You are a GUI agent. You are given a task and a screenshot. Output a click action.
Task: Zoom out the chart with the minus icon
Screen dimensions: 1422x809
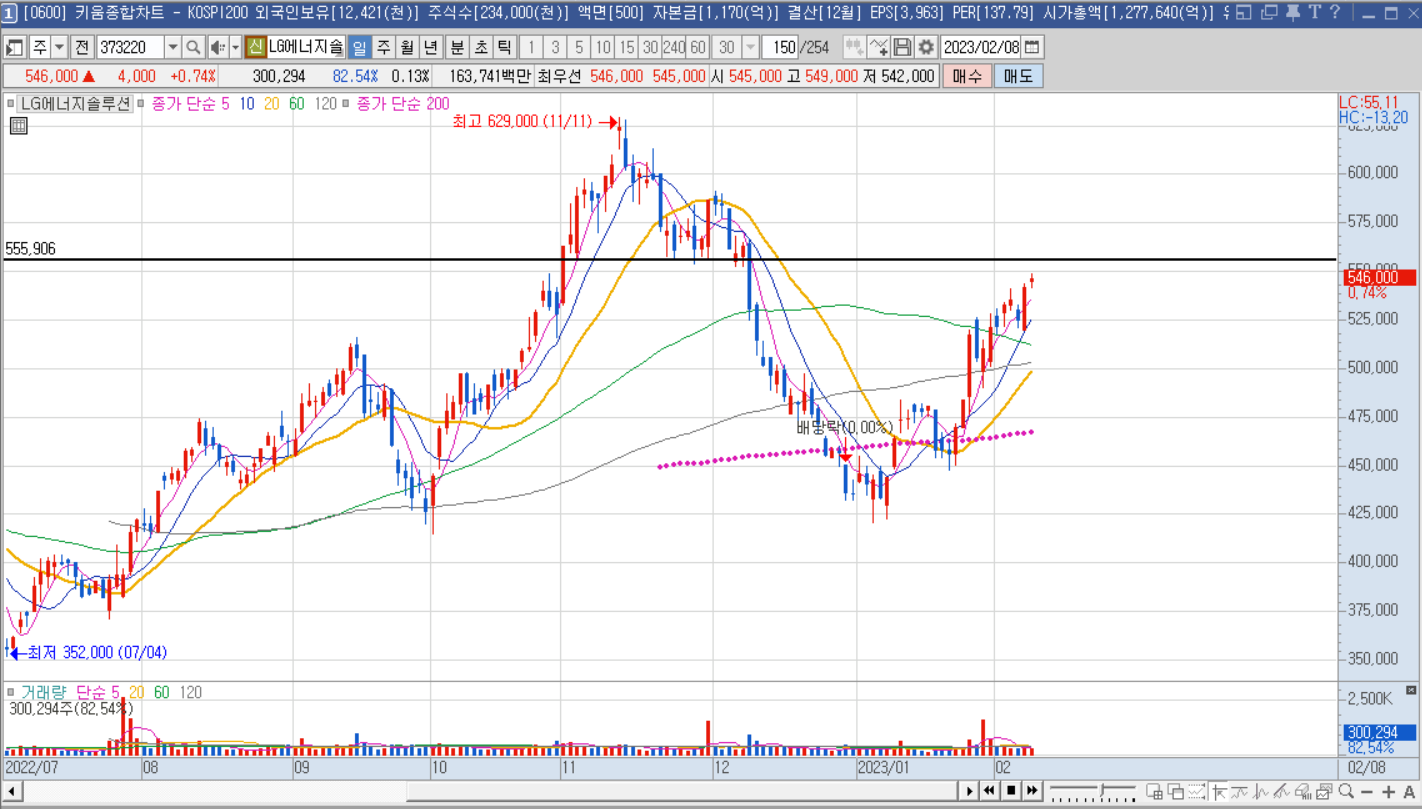pos(1368,792)
